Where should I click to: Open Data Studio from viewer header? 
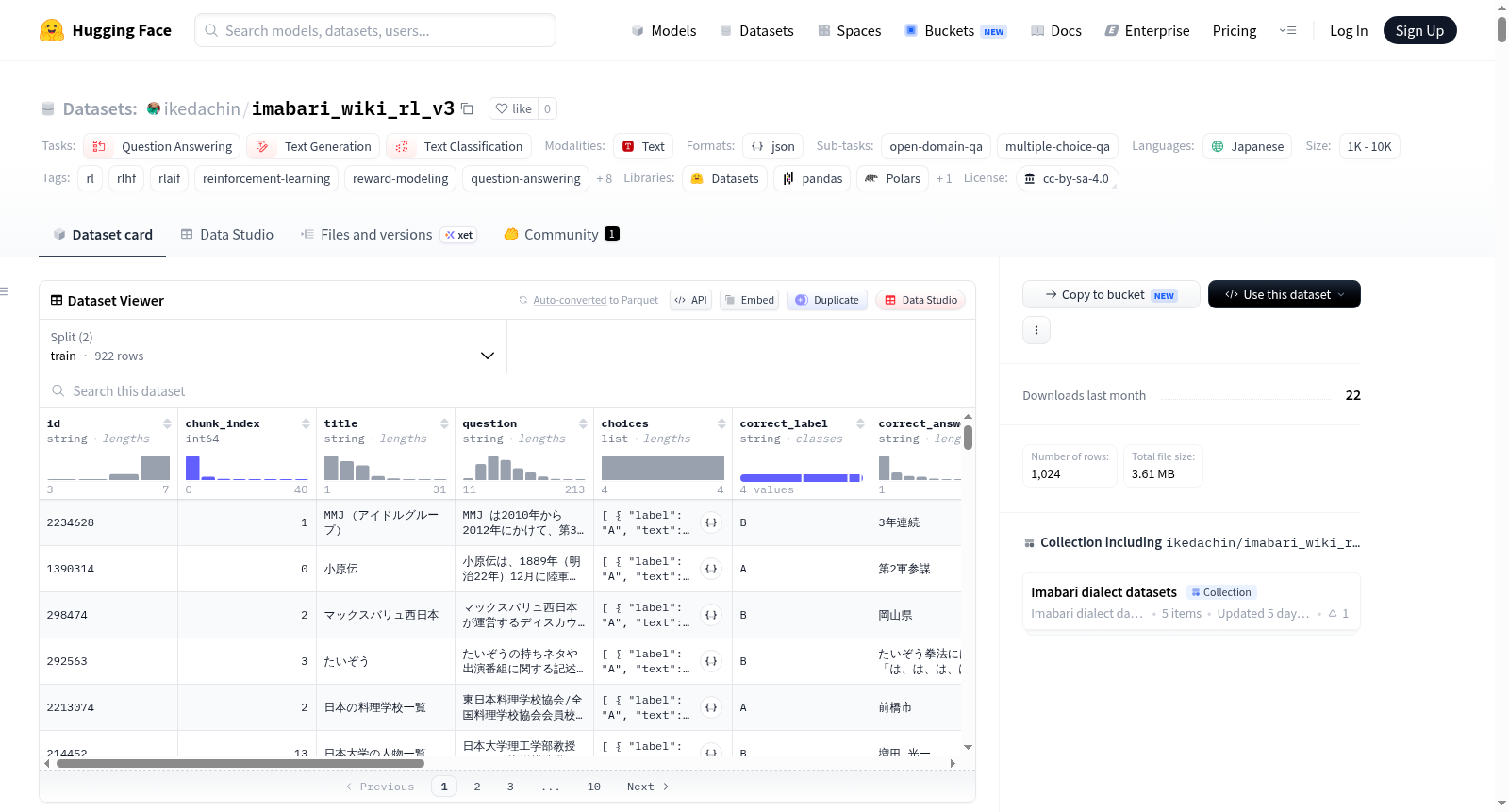[920, 300]
